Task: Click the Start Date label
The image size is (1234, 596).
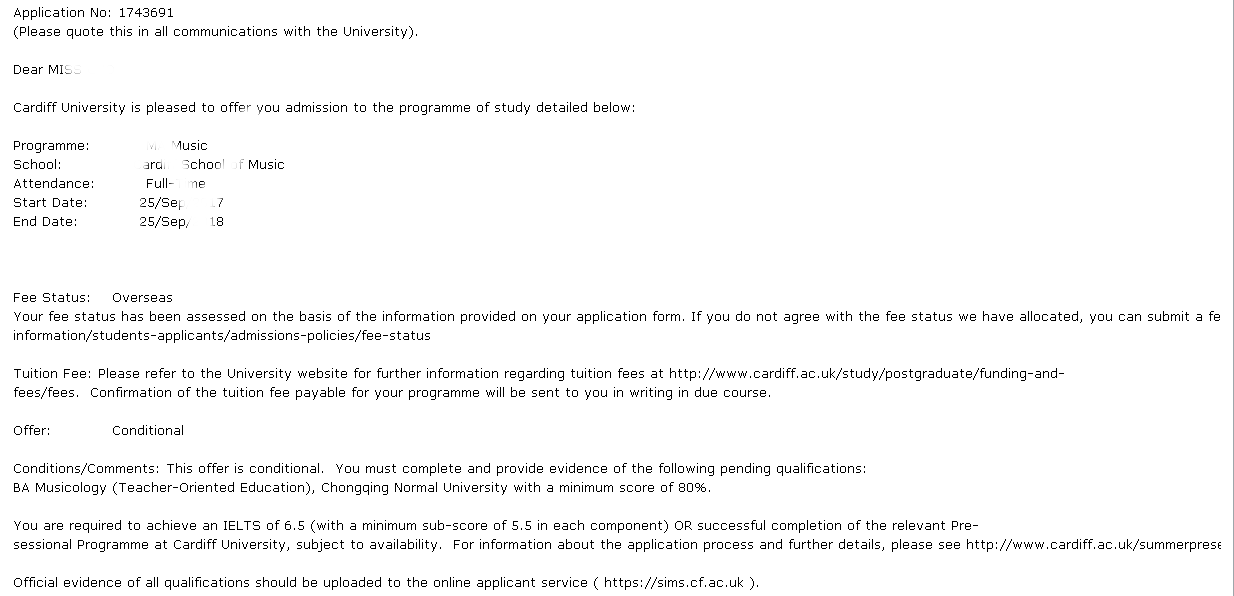Action: pyautogui.click(x=50, y=203)
